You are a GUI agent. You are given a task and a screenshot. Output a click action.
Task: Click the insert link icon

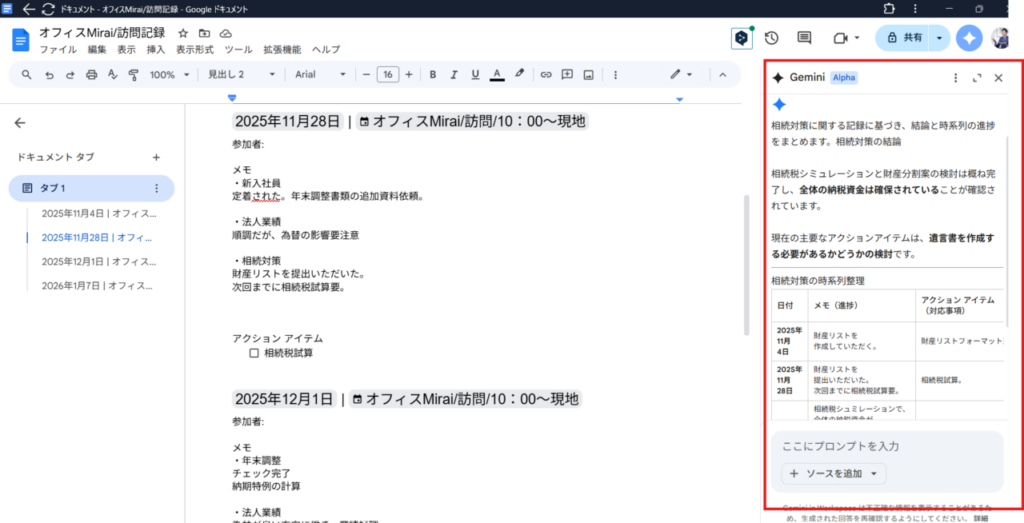546,75
